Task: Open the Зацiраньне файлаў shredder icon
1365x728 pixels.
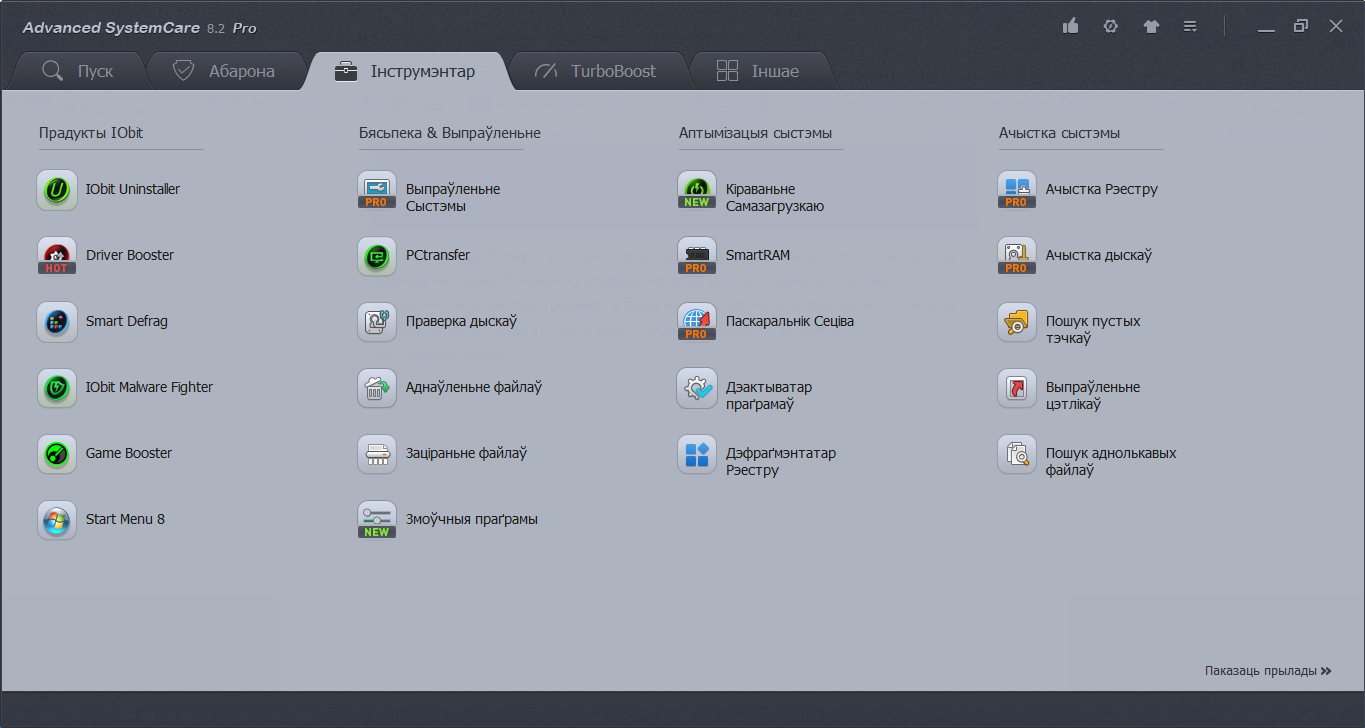Action: 377,454
